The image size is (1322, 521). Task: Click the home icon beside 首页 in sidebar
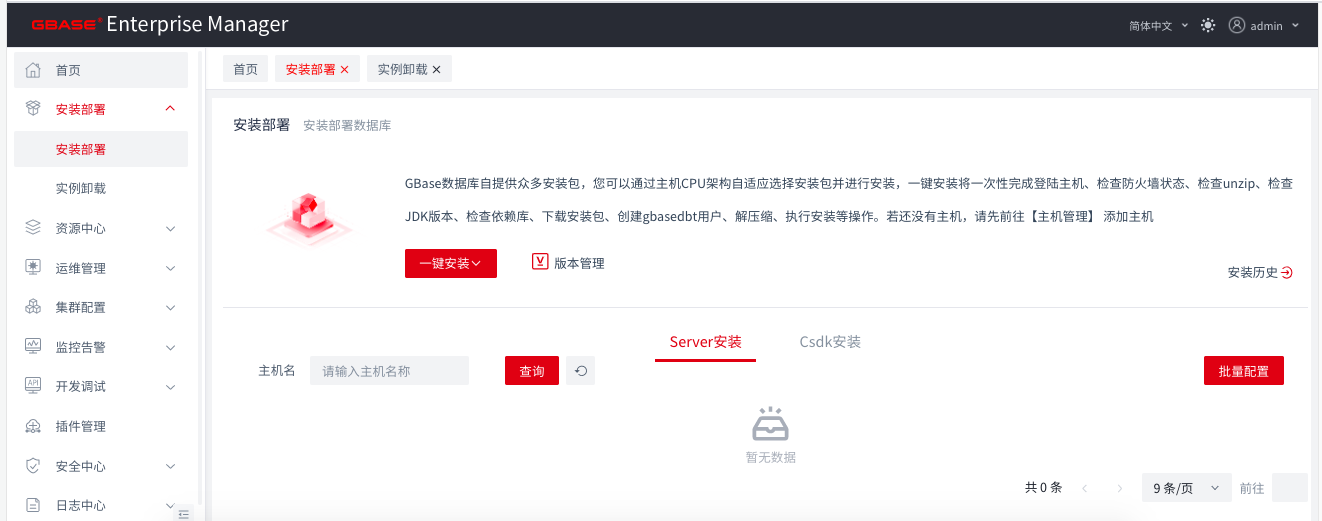coord(33,70)
